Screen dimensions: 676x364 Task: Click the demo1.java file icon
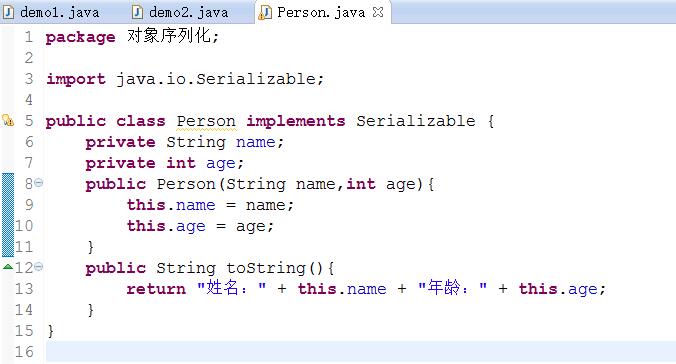pos(8,12)
